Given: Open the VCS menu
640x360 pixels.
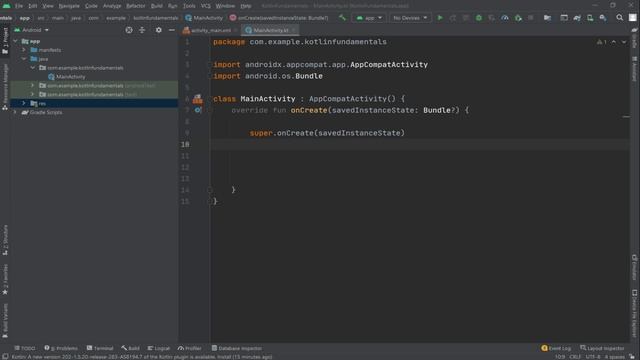Looking at the screenshot, I should tap(206, 6).
